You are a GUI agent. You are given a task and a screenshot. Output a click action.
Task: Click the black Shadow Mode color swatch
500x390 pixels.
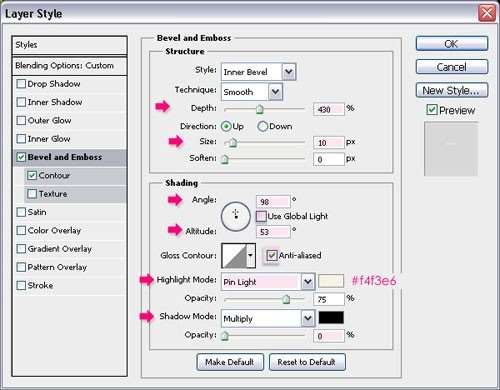click(331, 318)
